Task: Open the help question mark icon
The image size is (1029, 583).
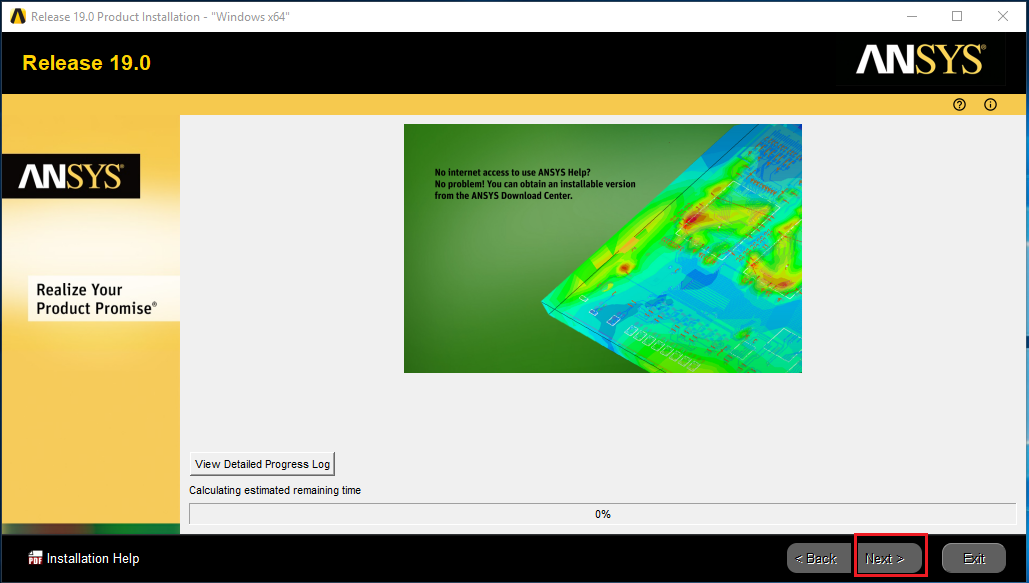Action: [959, 104]
